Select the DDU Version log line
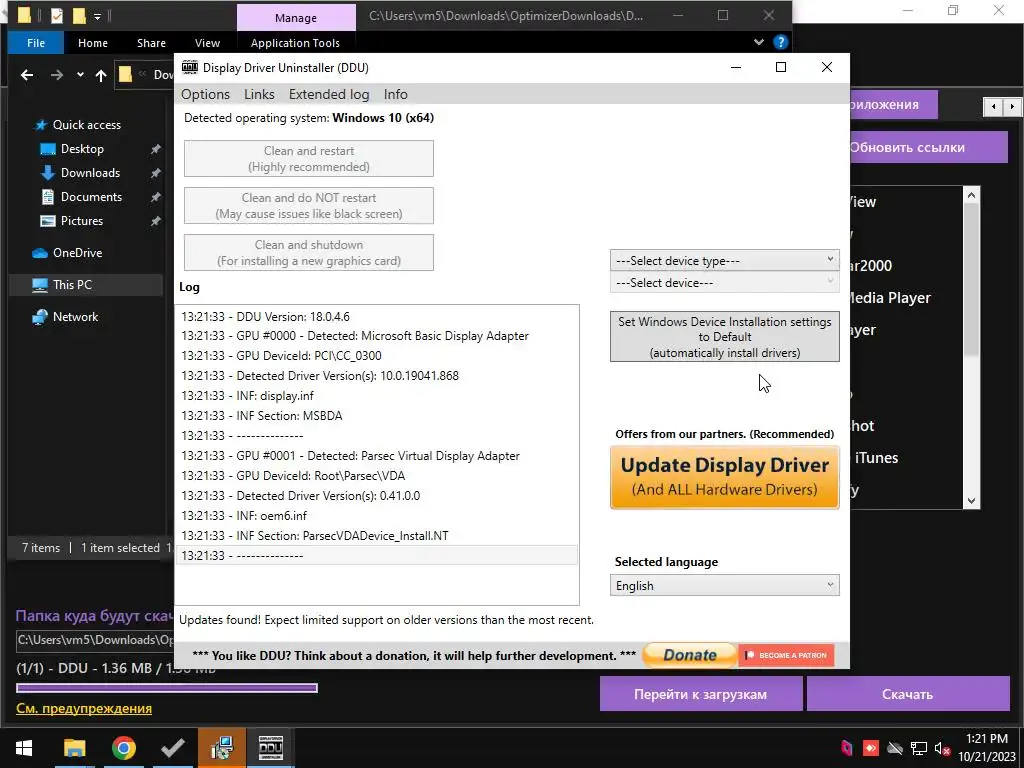The image size is (1024, 768). (377, 317)
